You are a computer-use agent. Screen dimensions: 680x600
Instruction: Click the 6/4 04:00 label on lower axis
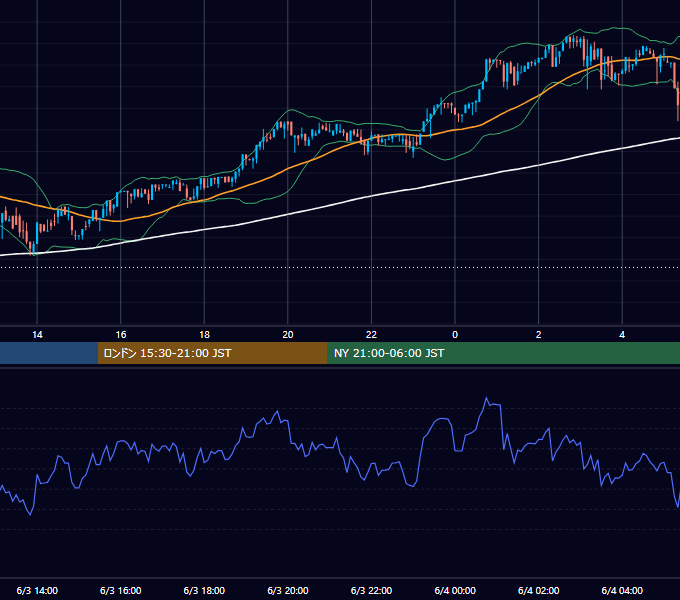tap(622, 590)
